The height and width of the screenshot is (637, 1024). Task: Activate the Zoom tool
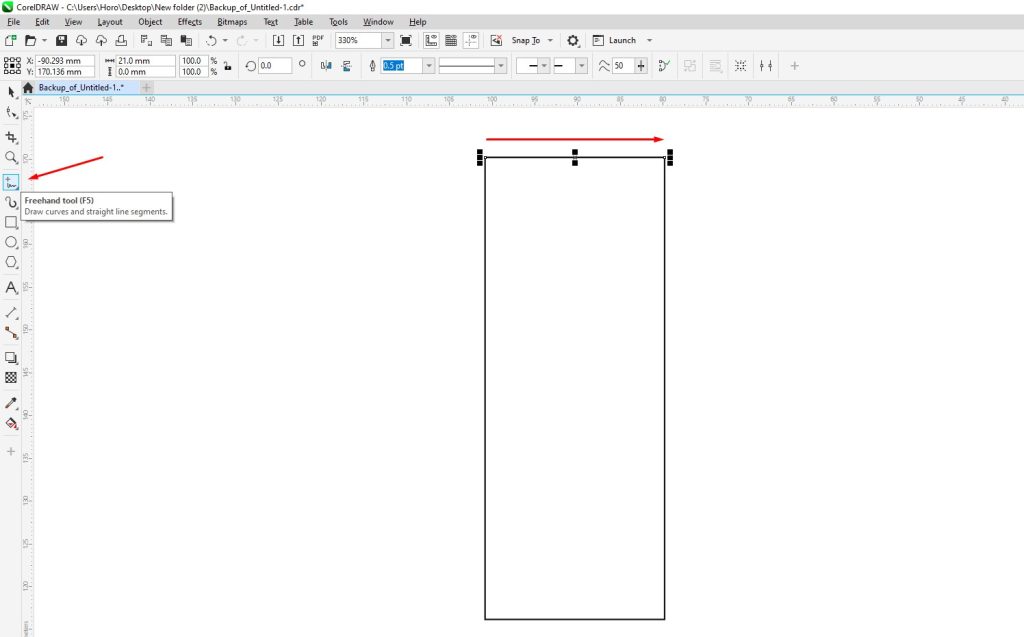(12, 157)
